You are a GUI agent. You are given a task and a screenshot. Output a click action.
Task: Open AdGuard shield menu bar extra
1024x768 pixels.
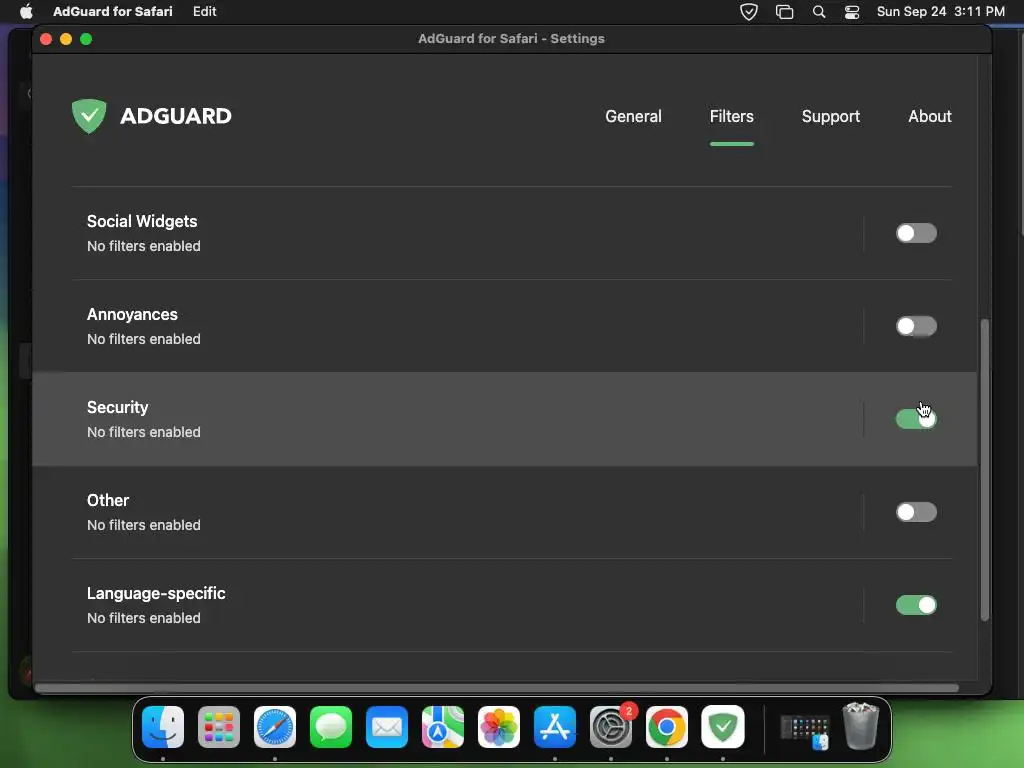[x=748, y=12]
